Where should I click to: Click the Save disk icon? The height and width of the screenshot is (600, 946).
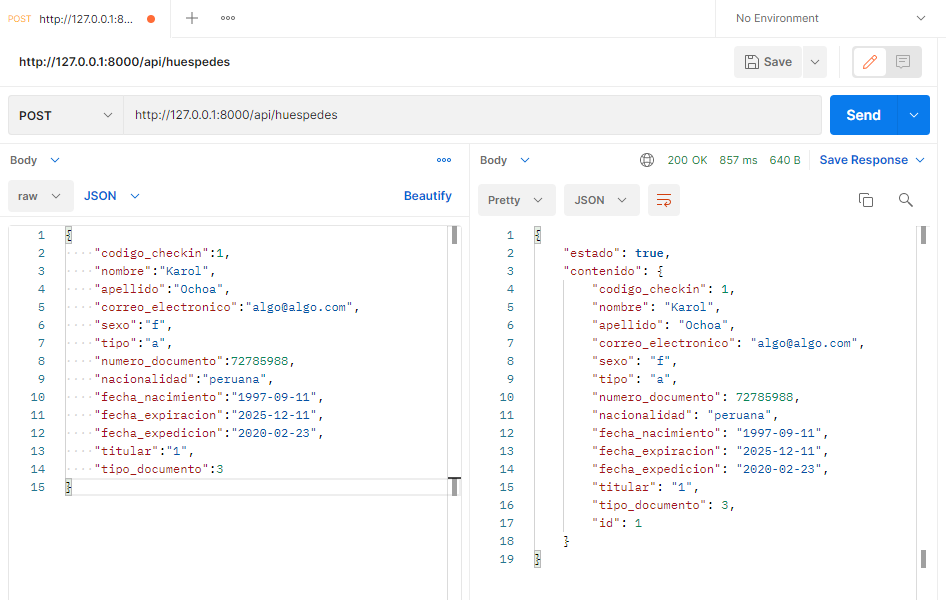pos(753,62)
